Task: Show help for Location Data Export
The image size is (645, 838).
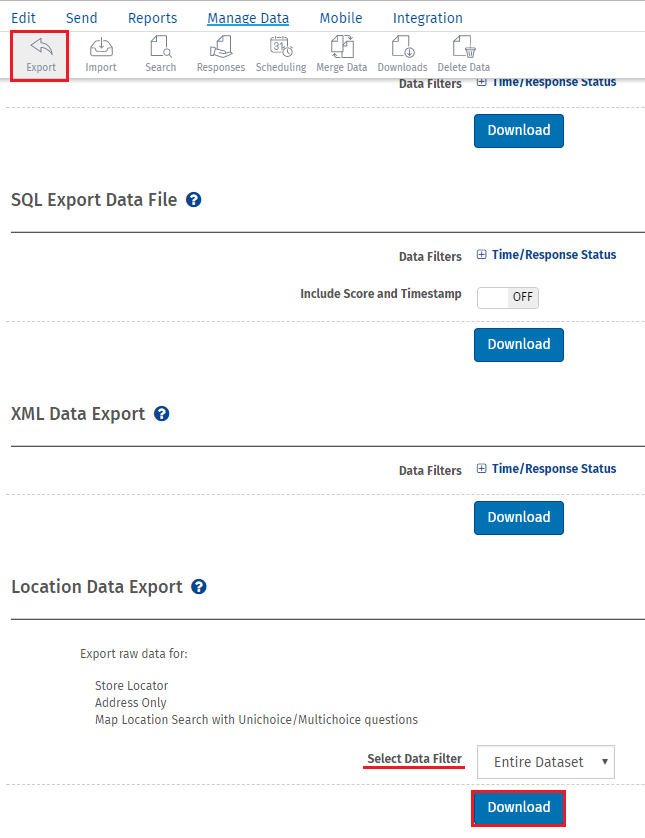Action: [x=199, y=587]
